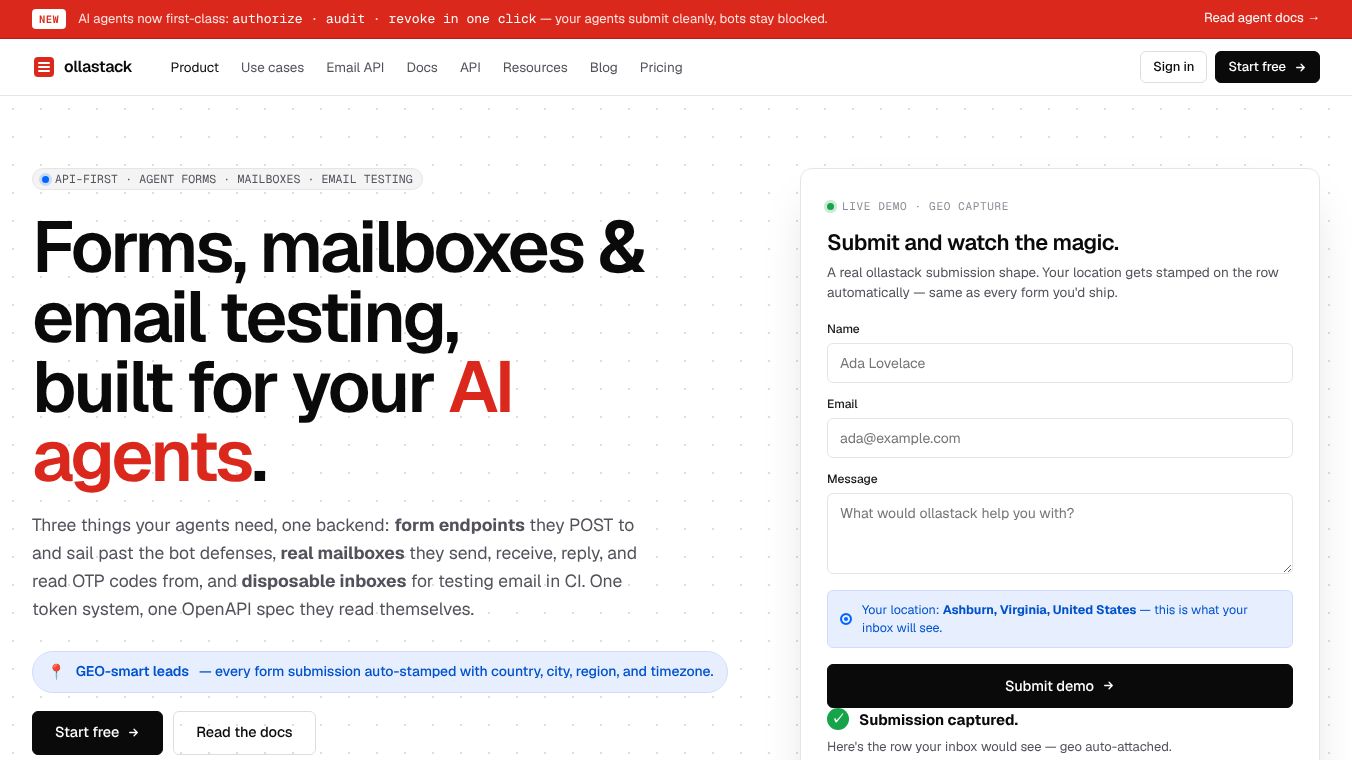The width and height of the screenshot is (1352, 760).
Task: Click the "Message" field label
Action: click(x=852, y=479)
